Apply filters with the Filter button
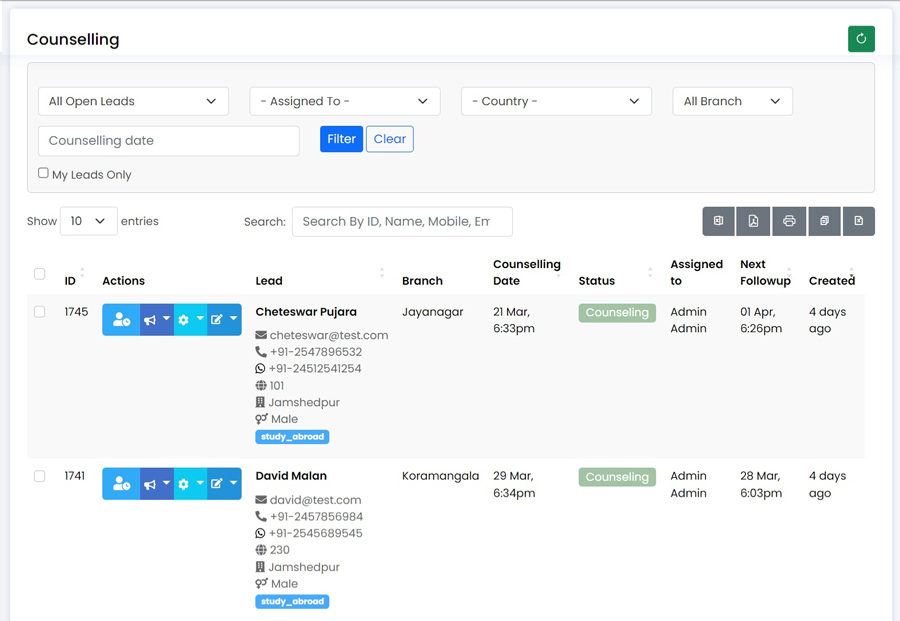900x621 pixels. tap(342, 139)
